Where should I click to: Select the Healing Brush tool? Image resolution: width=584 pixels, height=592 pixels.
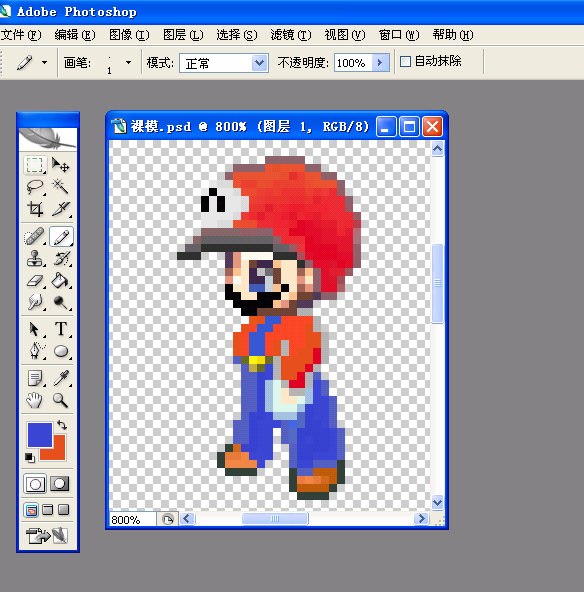tap(35, 237)
